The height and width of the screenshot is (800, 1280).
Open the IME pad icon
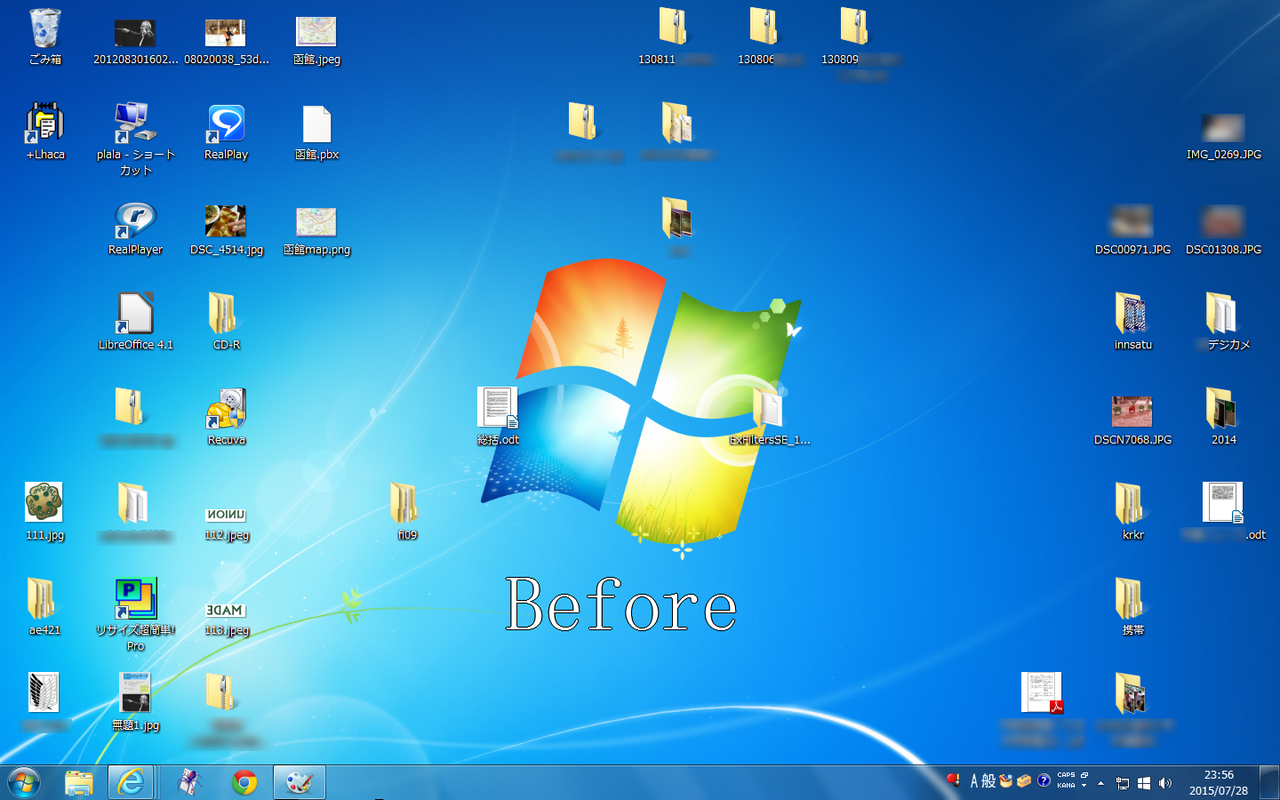point(1006,781)
